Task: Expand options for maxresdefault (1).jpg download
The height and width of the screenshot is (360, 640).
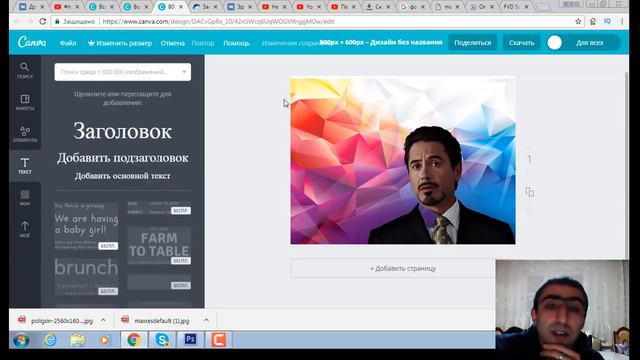Action: [206, 320]
